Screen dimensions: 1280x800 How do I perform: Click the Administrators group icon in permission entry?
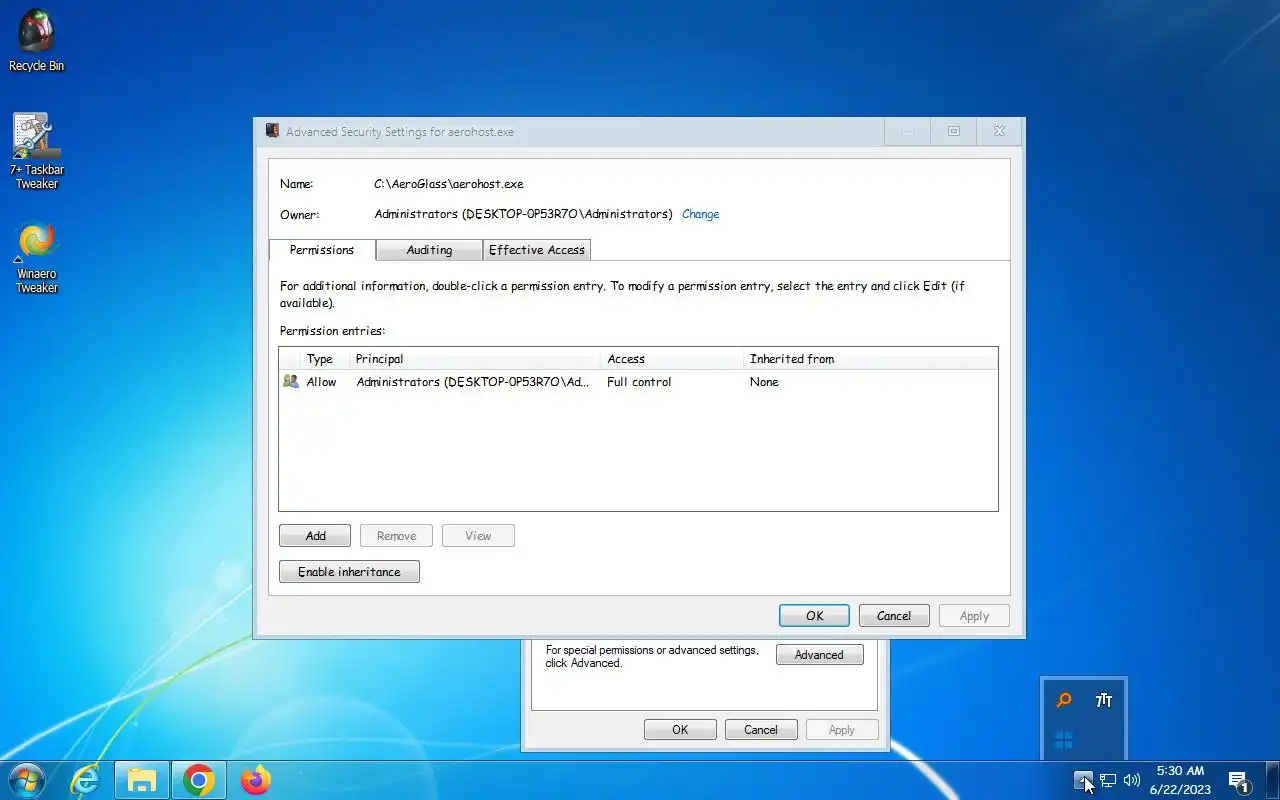(291, 381)
